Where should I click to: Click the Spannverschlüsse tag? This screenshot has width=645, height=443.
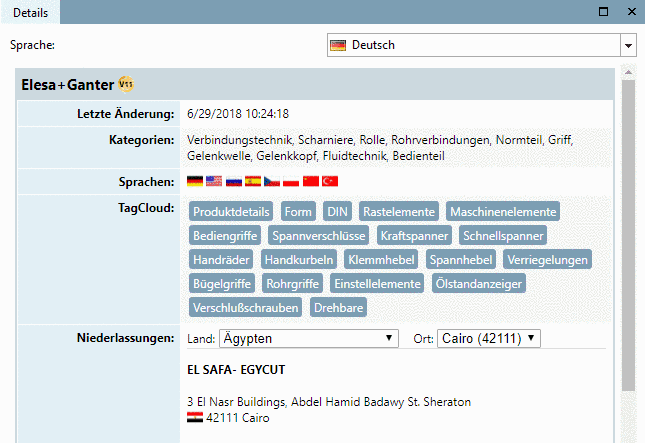(319, 235)
